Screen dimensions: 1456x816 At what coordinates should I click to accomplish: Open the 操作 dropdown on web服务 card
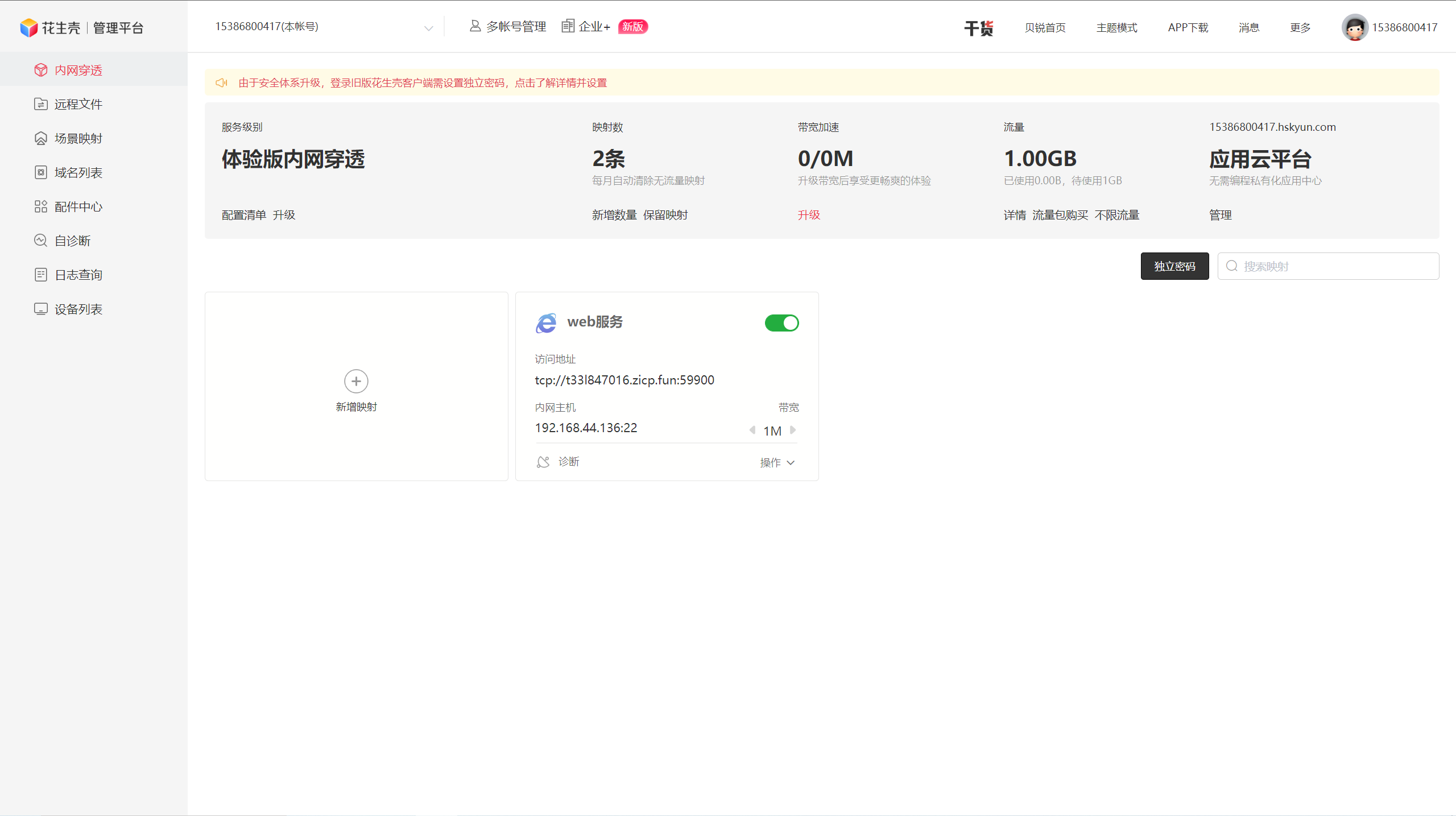(x=777, y=462)
